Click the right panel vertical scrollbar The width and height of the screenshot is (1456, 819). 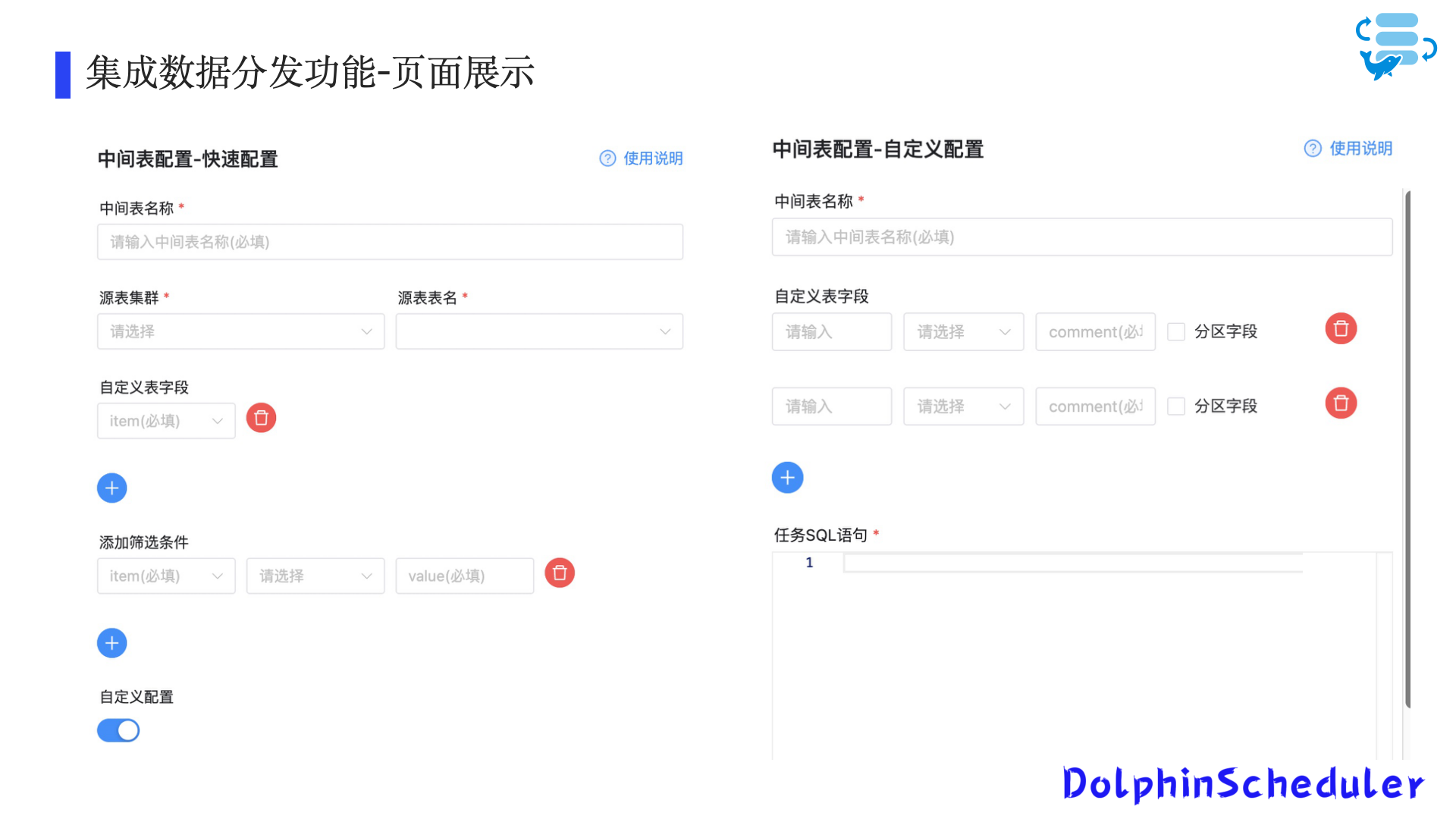1407,449
